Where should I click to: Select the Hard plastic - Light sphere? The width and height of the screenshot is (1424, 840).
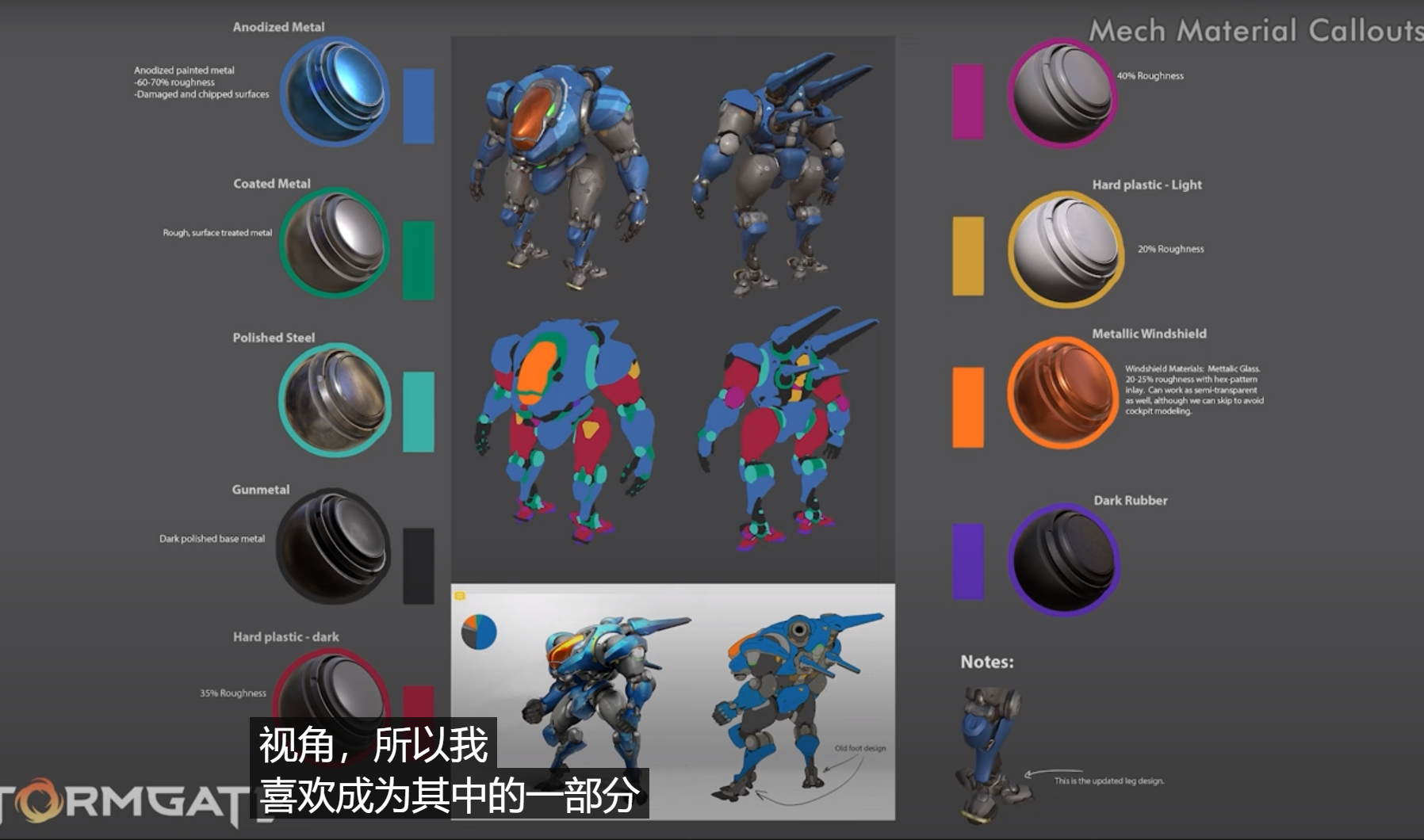(x=1065, y=249)
